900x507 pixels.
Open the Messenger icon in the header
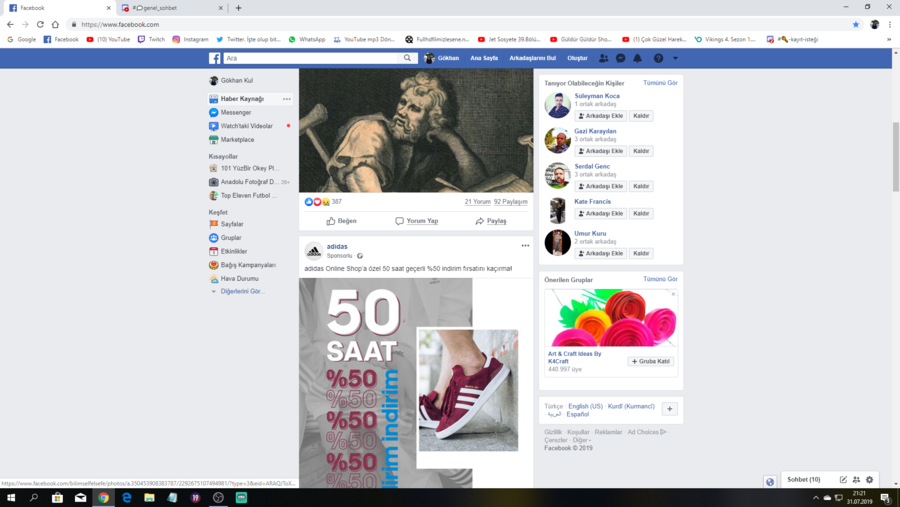(620, 58)
